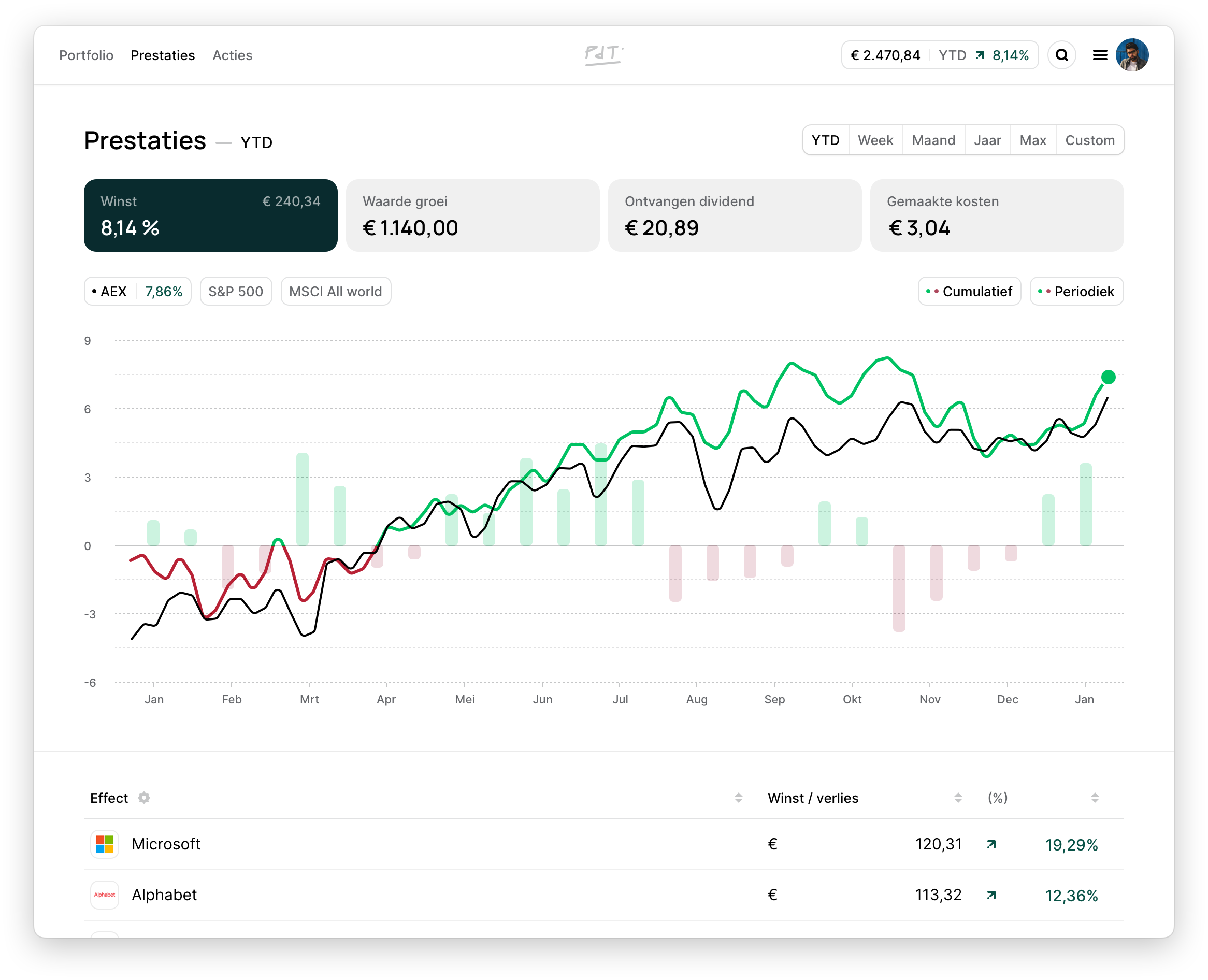Click the Alphabet logo in the table

pyautogui.click(x=105, y=895)
